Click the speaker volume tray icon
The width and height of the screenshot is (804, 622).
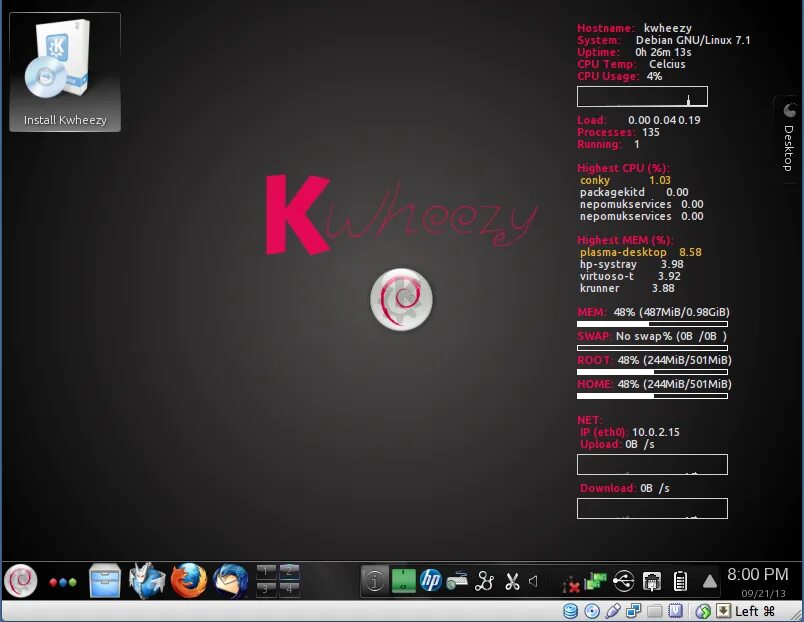click(533, 581)
